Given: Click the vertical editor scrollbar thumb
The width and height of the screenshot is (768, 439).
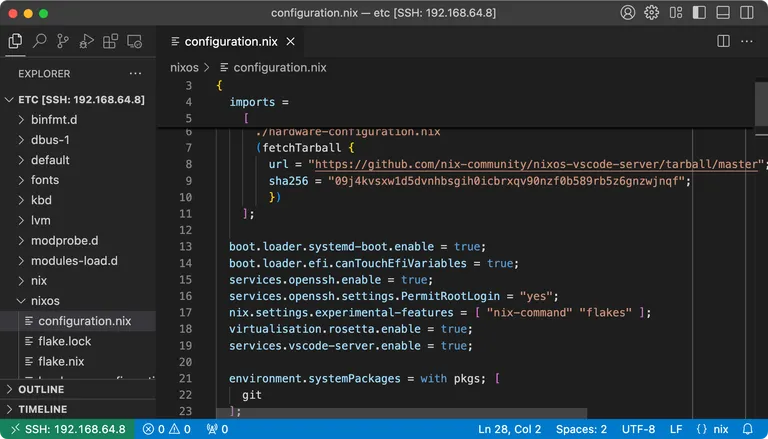Looking at the screenshot, I should [x=761, y=102].
